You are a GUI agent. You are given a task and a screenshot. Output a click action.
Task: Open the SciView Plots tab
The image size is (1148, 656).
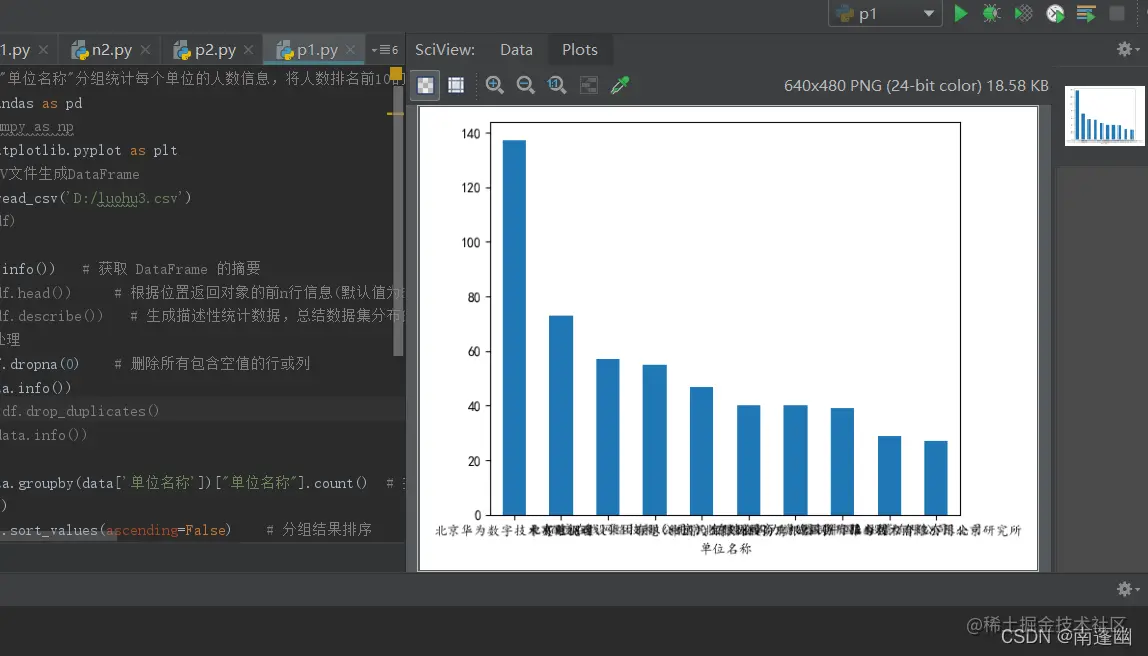click(580, 50)
